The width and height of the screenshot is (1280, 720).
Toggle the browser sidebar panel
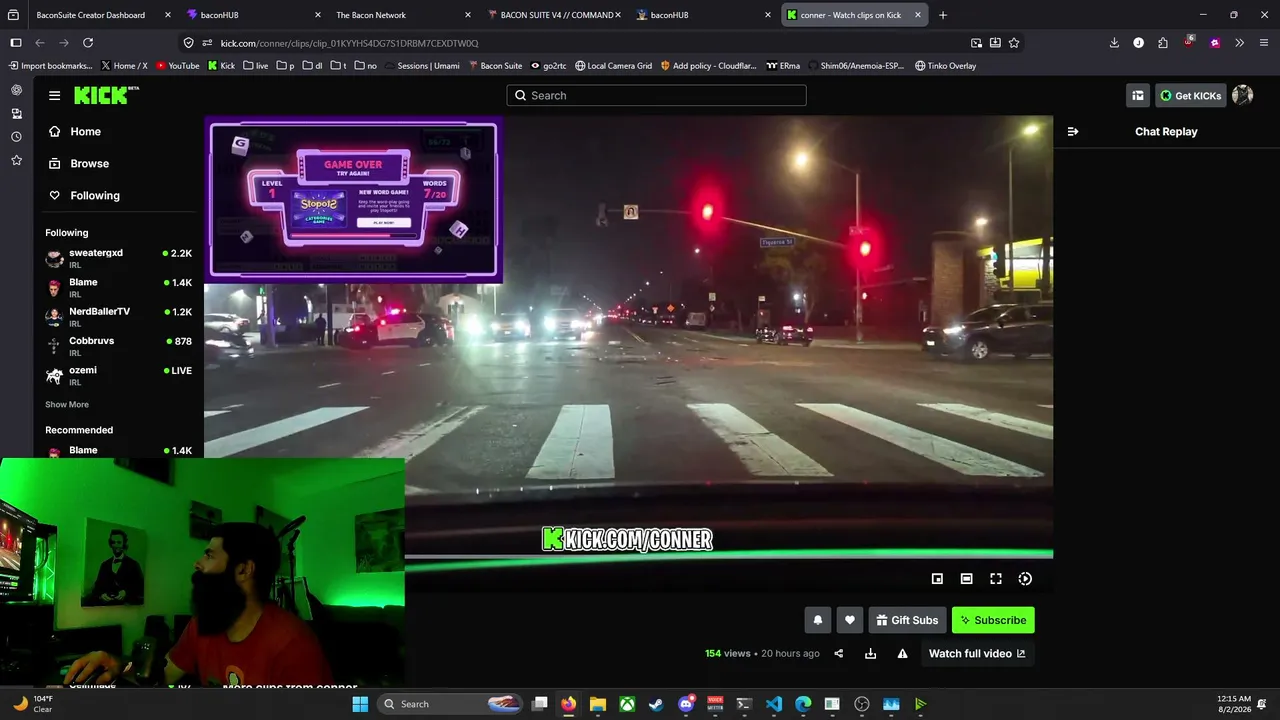click(x=16, y=43)
